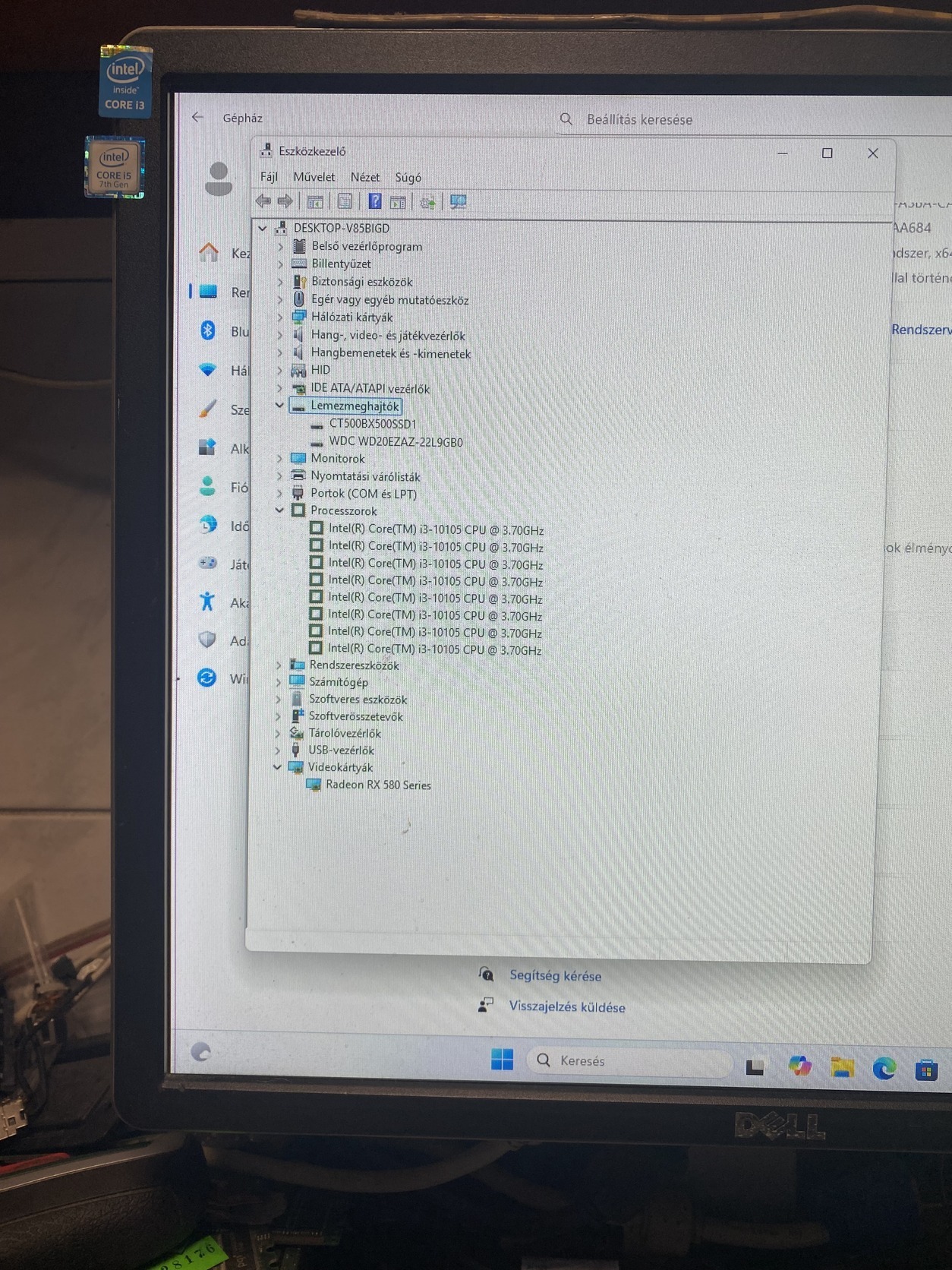Open Windows Update icon in Settings sidebar

[x=207, y=678]
